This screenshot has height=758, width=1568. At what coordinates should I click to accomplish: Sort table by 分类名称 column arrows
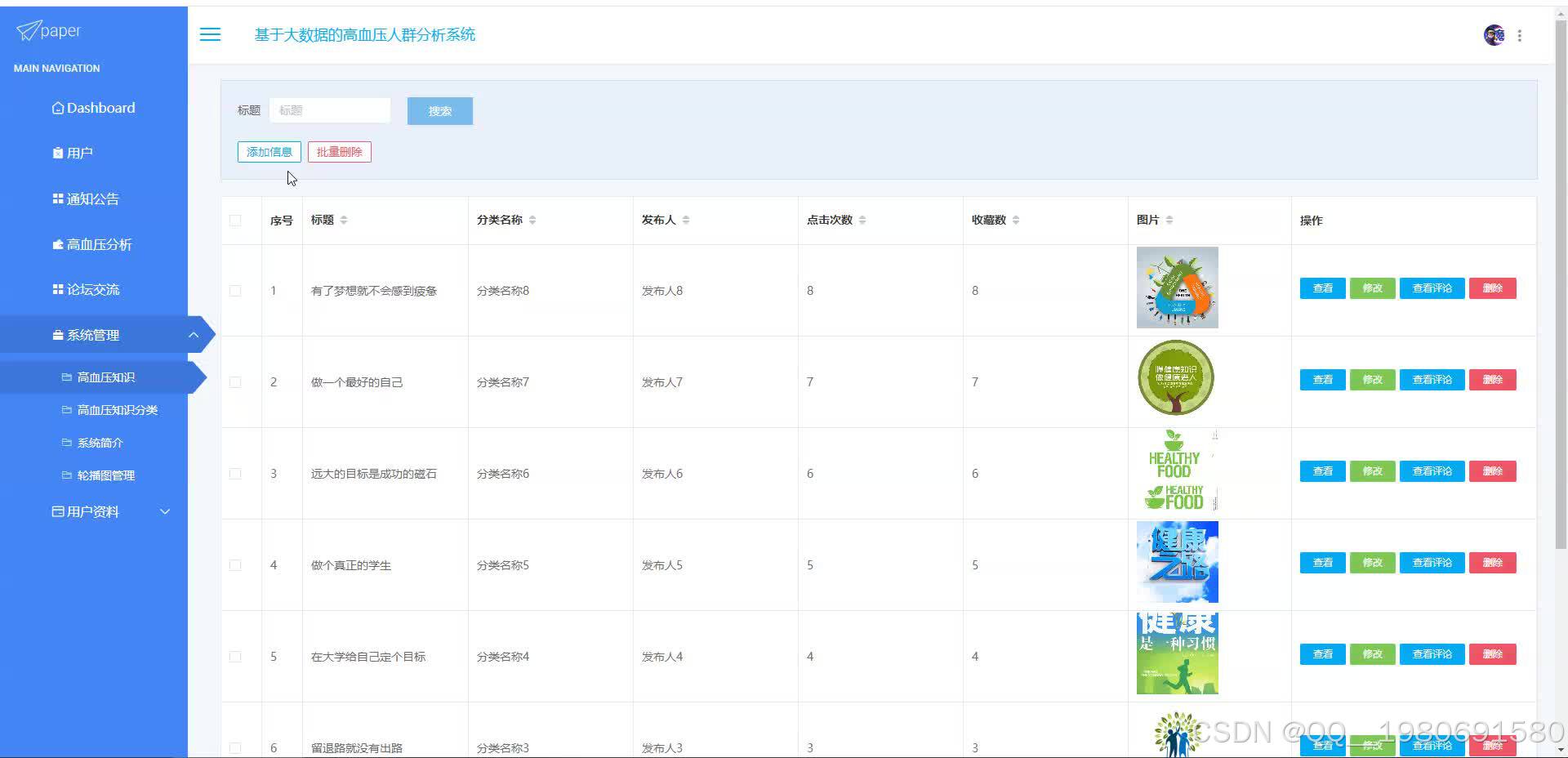tap(532, 220)
